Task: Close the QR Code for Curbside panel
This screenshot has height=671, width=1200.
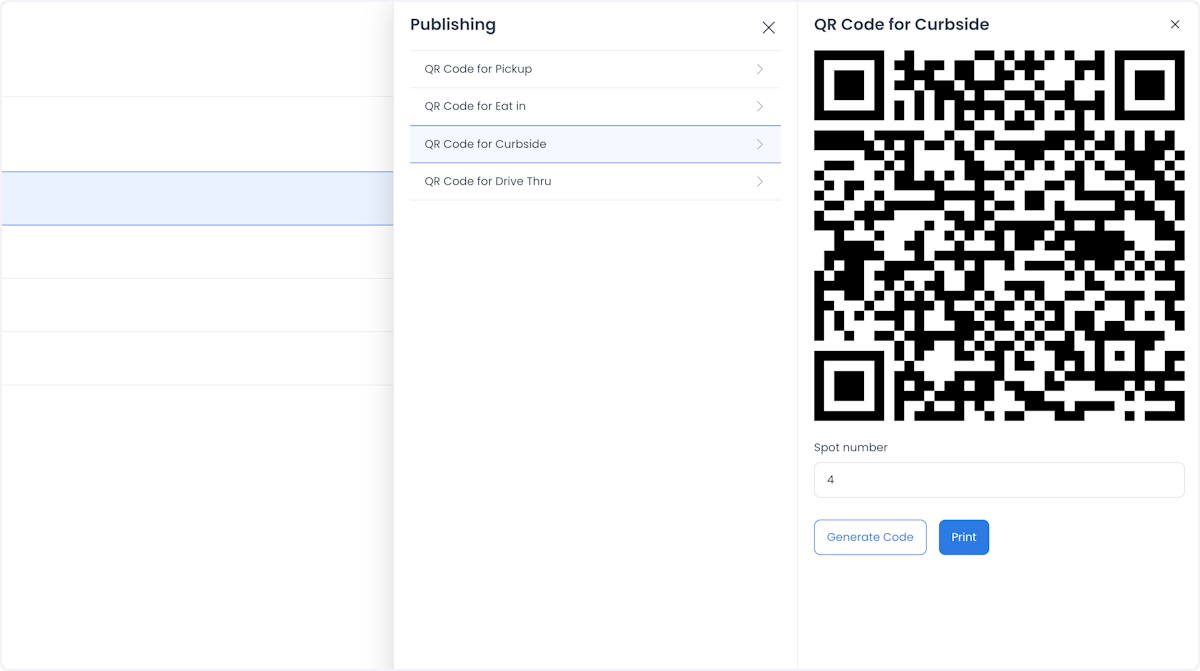Action: (1175, 24)
